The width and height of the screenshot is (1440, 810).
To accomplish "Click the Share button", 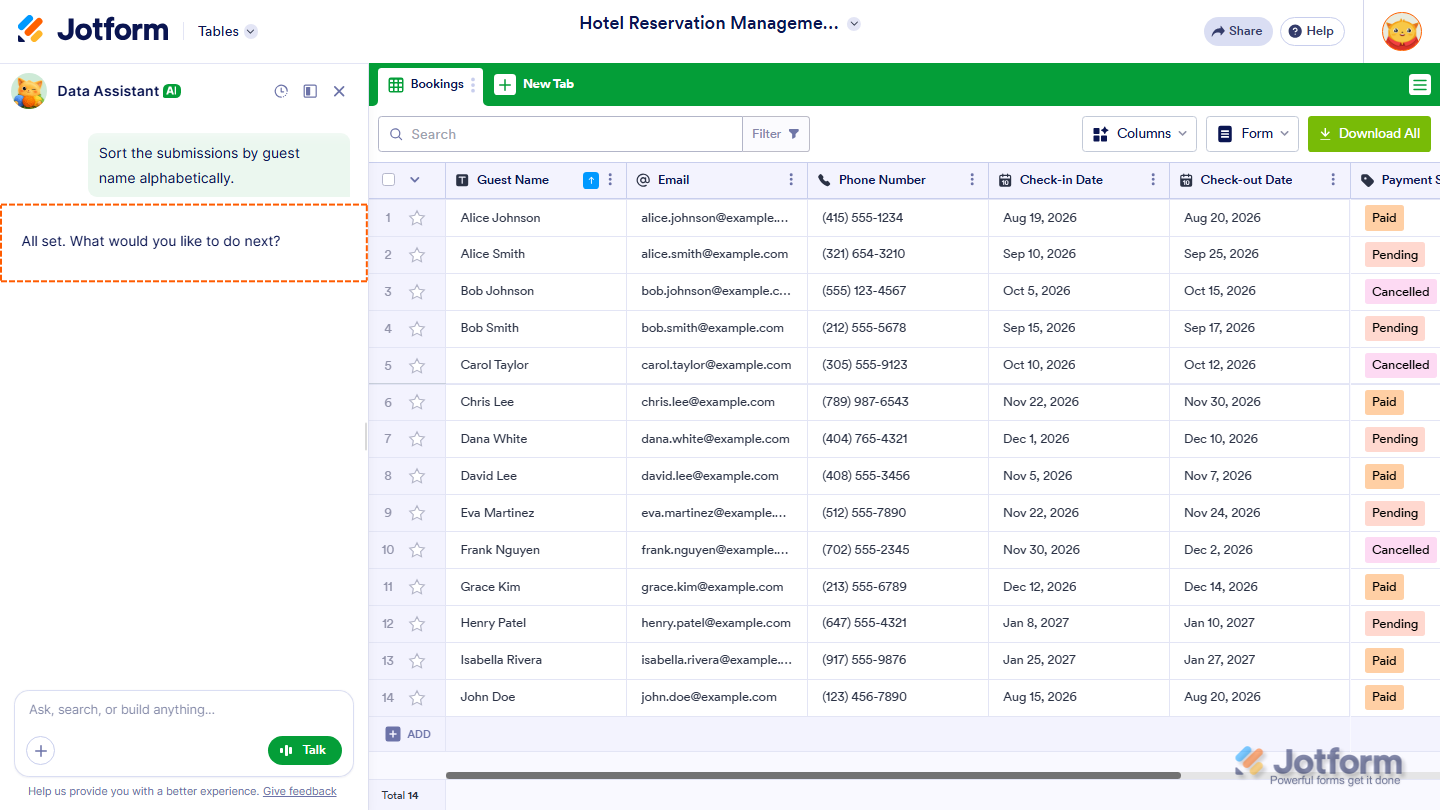I will (1238, 31).
